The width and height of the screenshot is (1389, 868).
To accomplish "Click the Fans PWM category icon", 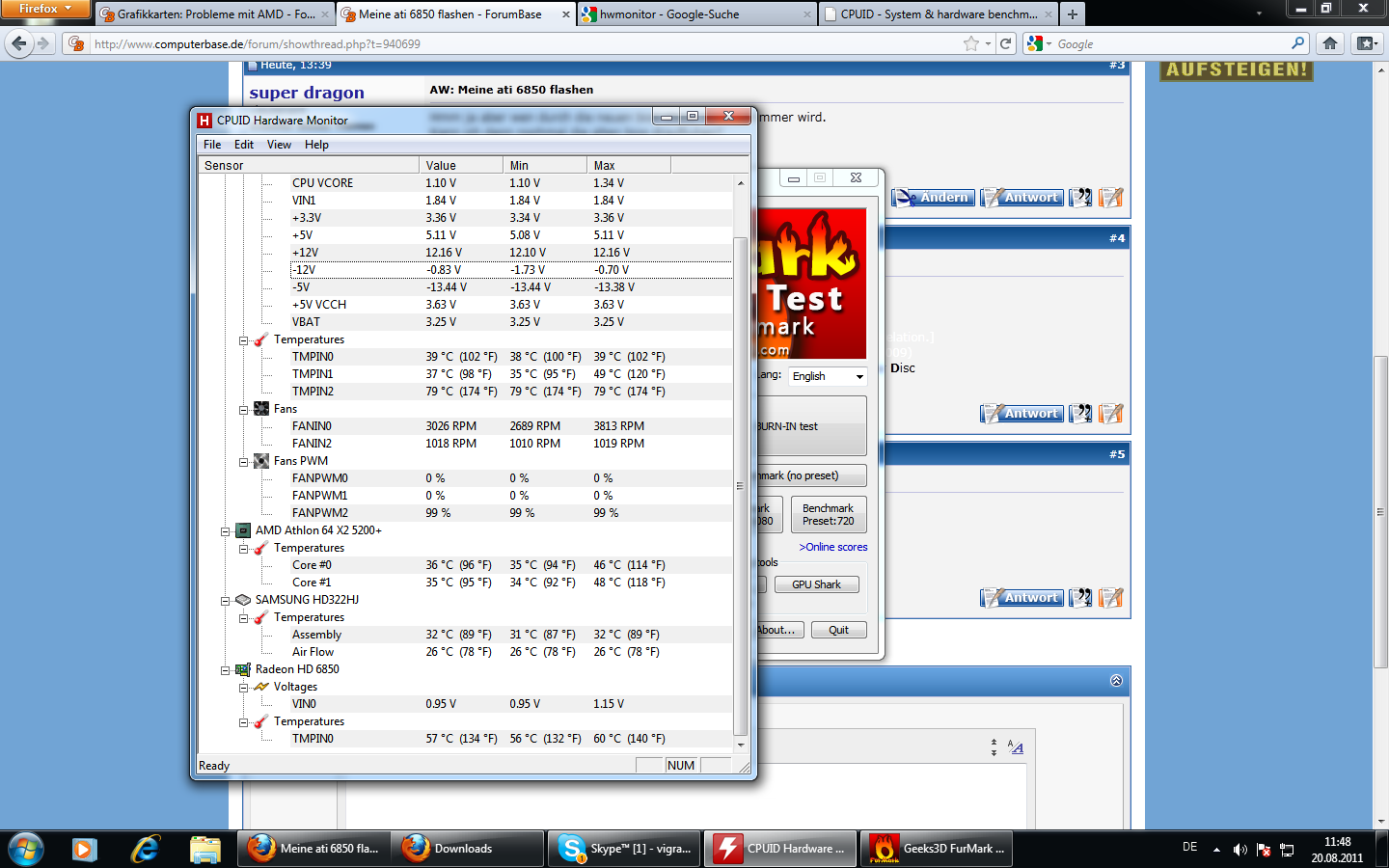I will [x=261, y=461].
